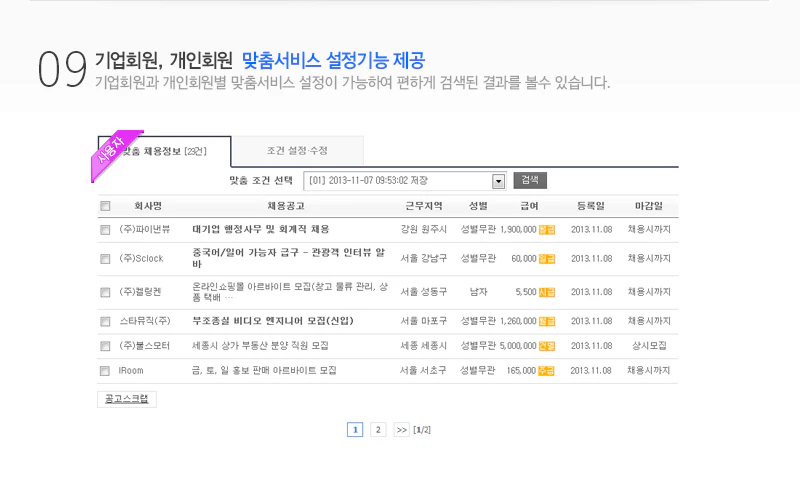Click the location cell 서울 마포구
800x502 pixels.
pos(423,321)
